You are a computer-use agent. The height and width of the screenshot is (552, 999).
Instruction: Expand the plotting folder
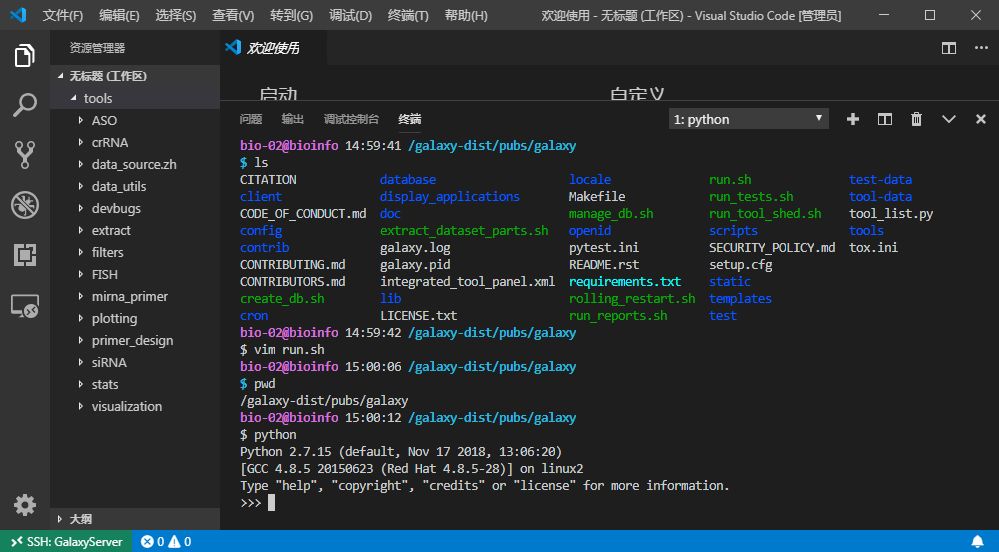pyautogui.click(x=135, y=318)
